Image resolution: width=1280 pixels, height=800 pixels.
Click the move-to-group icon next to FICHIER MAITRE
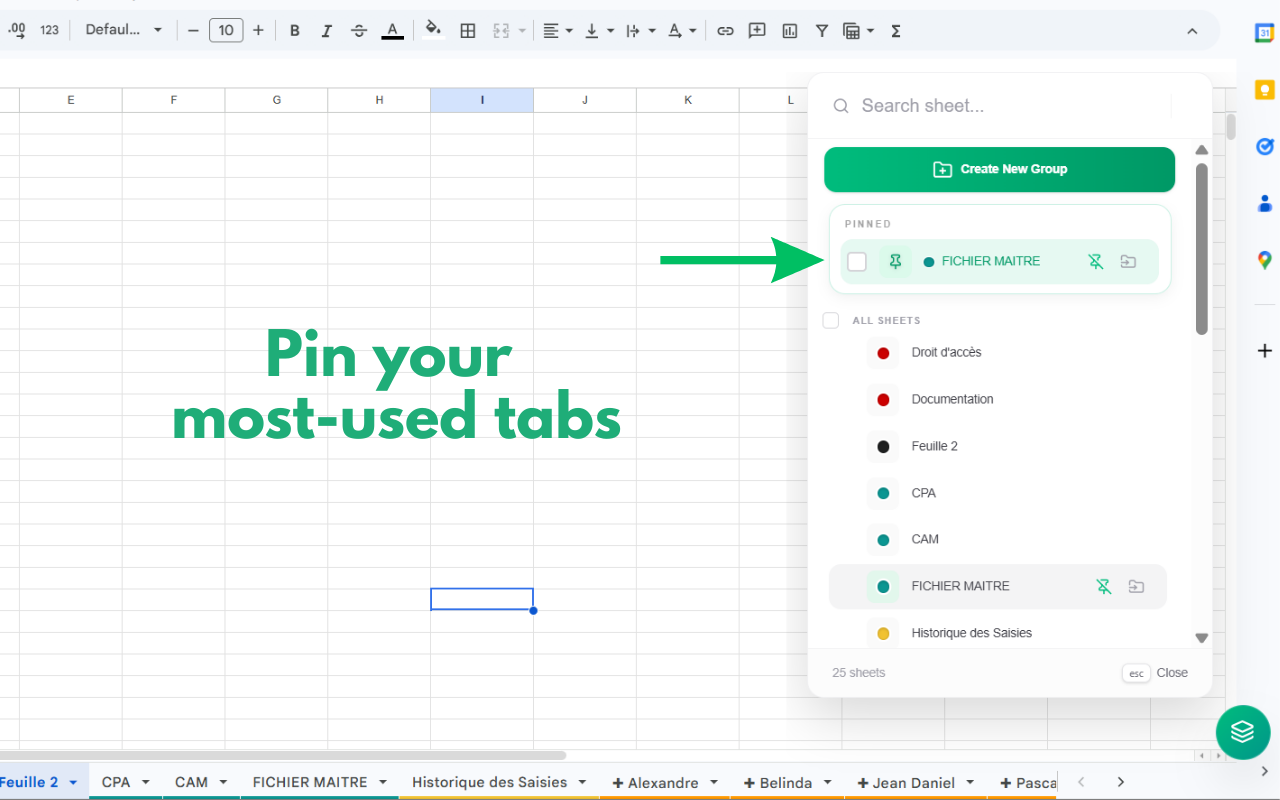(1128, 261)
